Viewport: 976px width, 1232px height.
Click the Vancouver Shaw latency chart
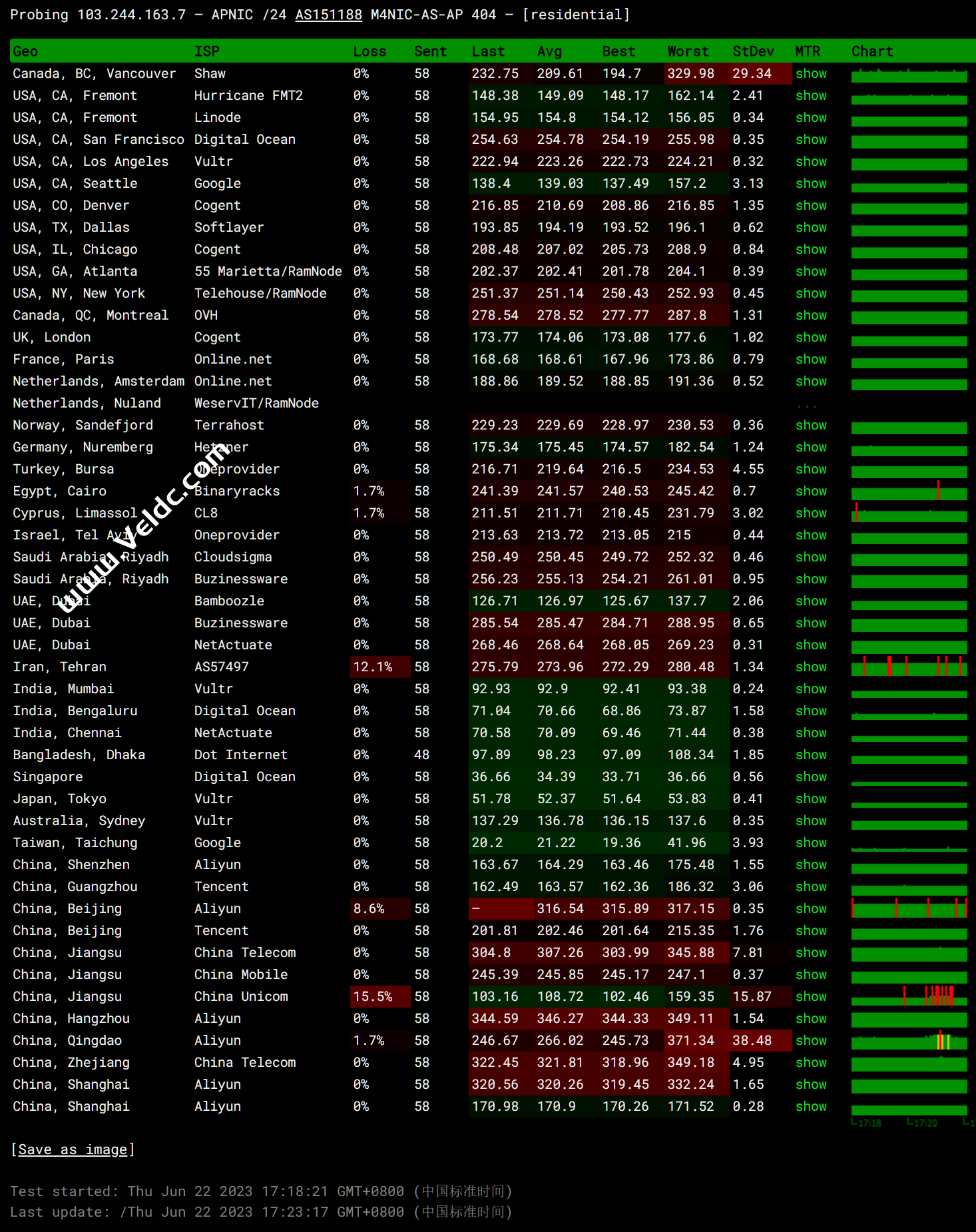click(909, 73)
